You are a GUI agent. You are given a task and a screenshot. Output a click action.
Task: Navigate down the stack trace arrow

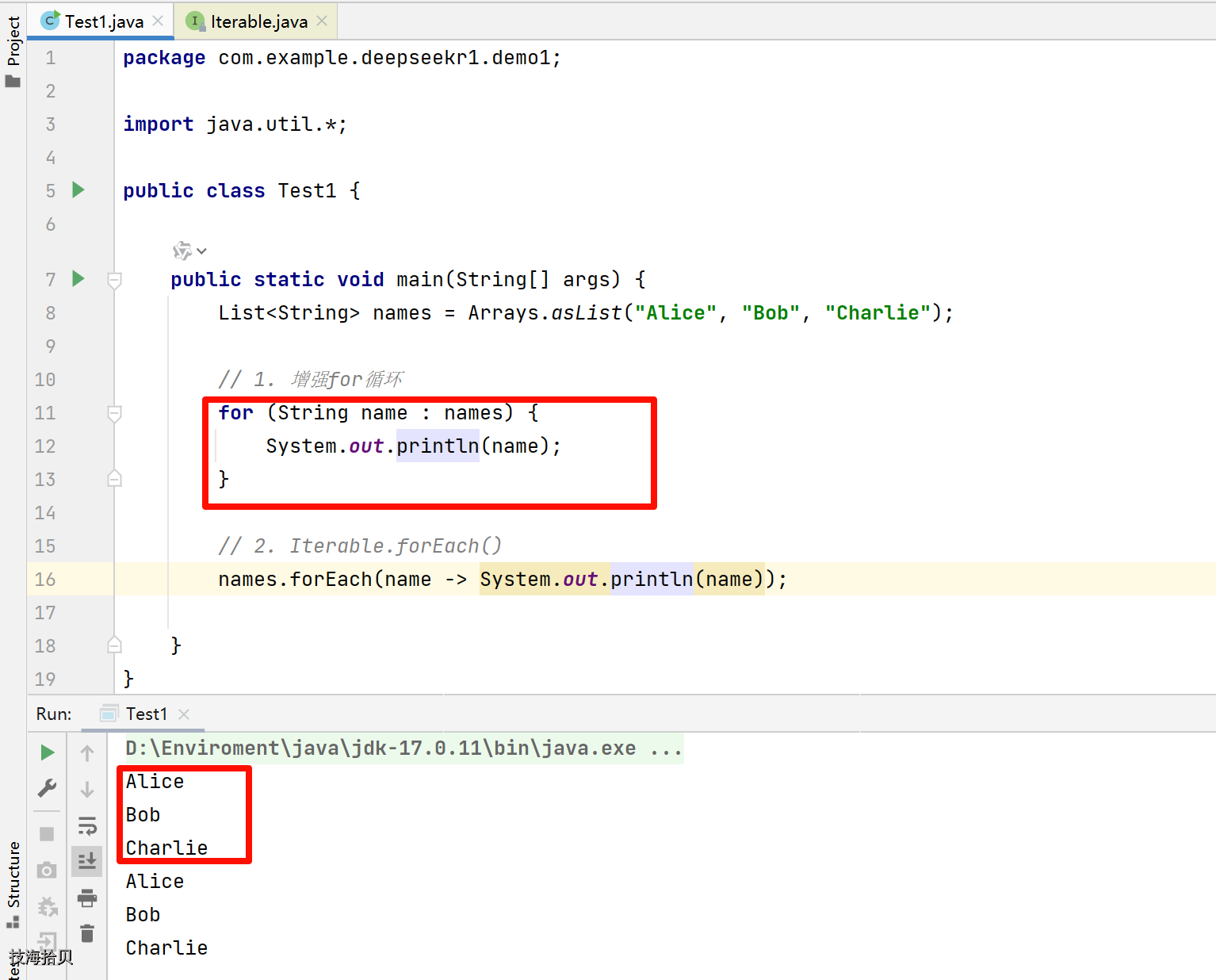click(87, 790)
